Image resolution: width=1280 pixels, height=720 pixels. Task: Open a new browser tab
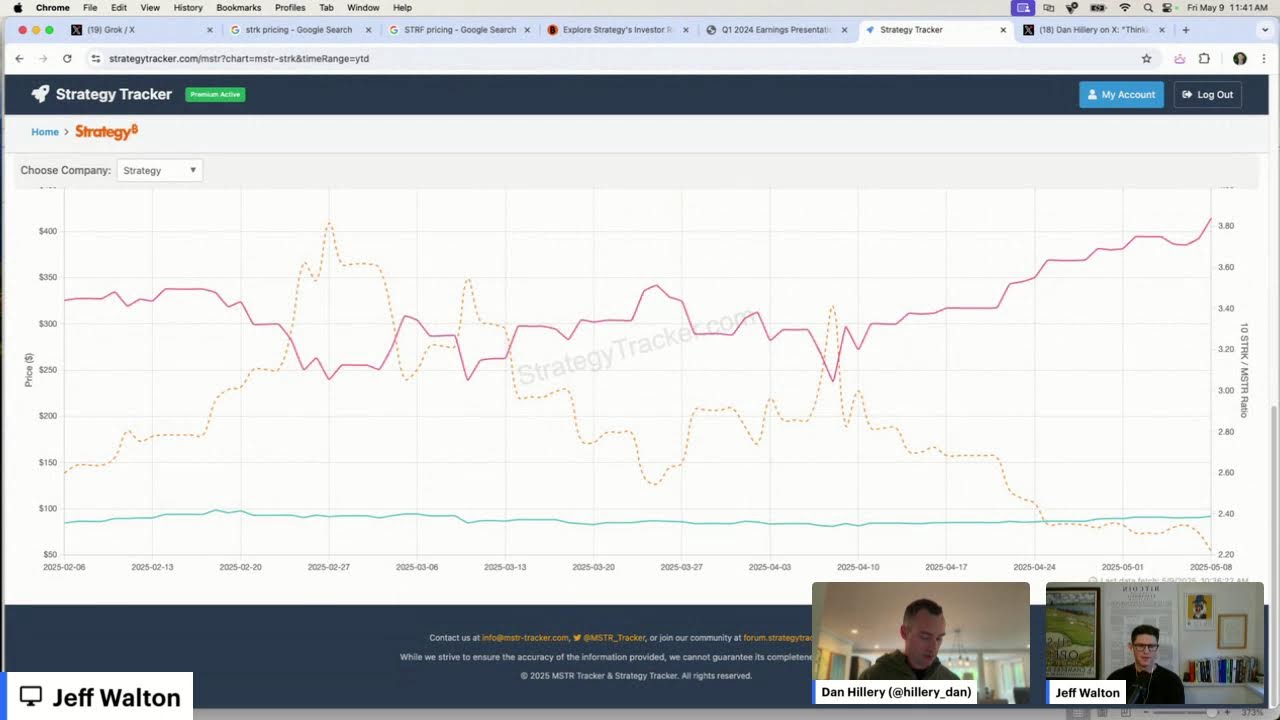pyautogui.click(x=1186, y=30)
